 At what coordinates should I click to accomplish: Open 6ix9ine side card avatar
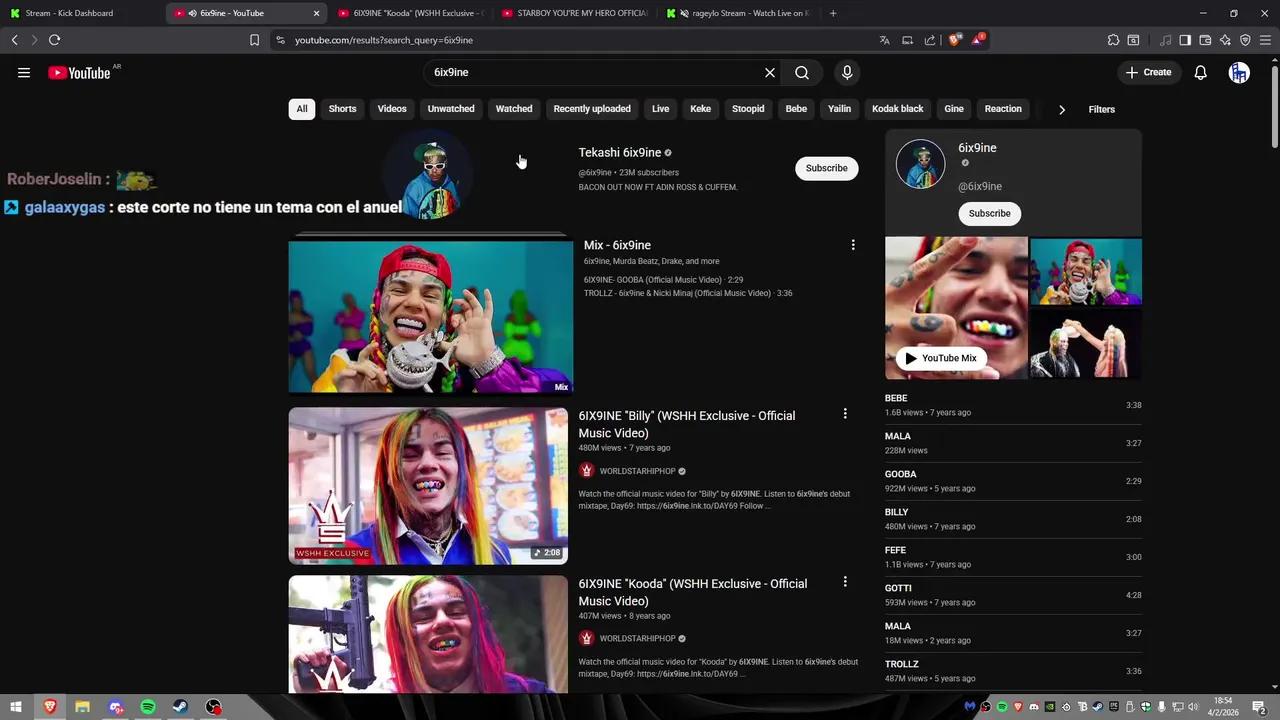tap(920, 164)
